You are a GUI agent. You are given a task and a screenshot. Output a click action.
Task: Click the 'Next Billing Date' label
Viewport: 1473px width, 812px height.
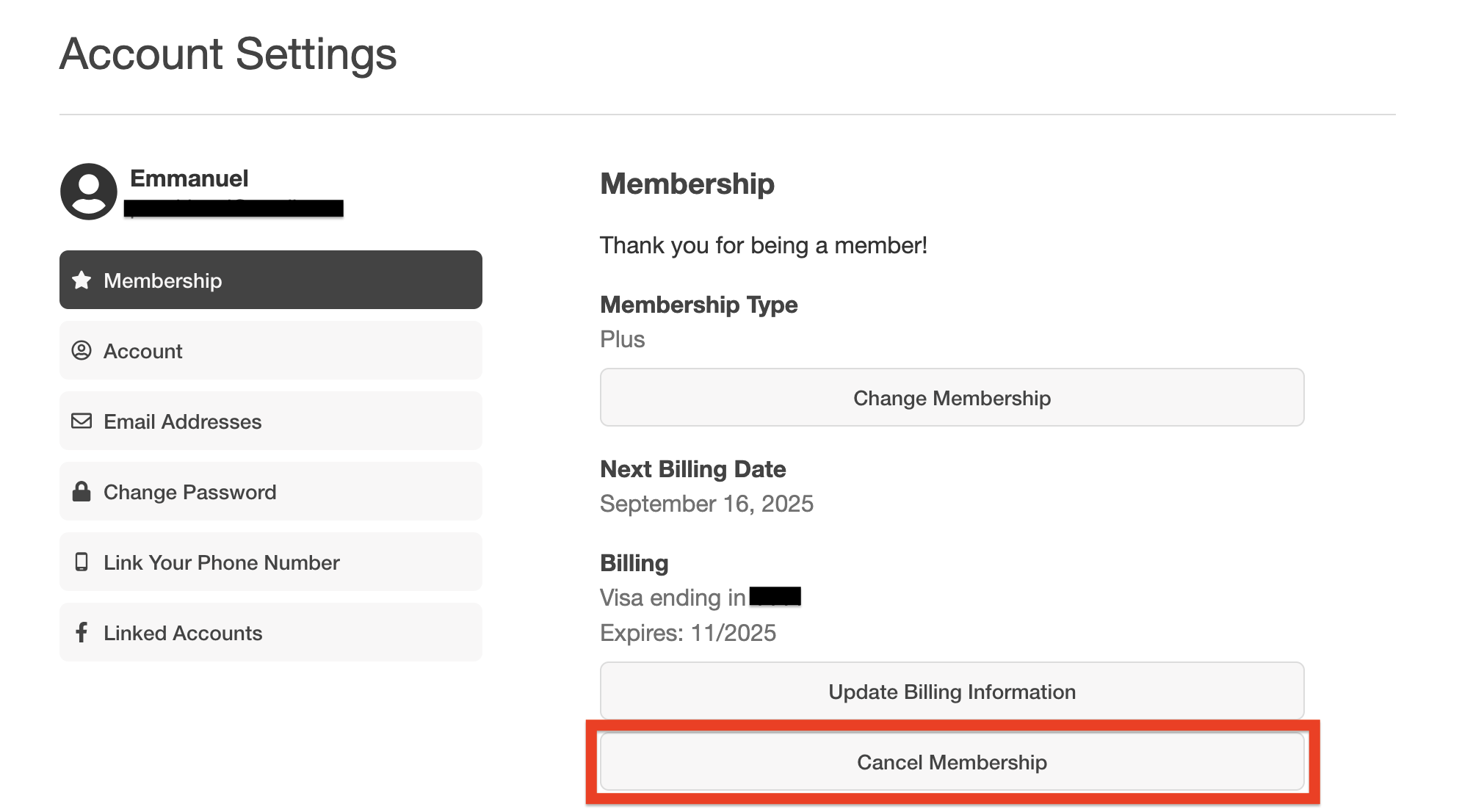[x=693, y=469]
